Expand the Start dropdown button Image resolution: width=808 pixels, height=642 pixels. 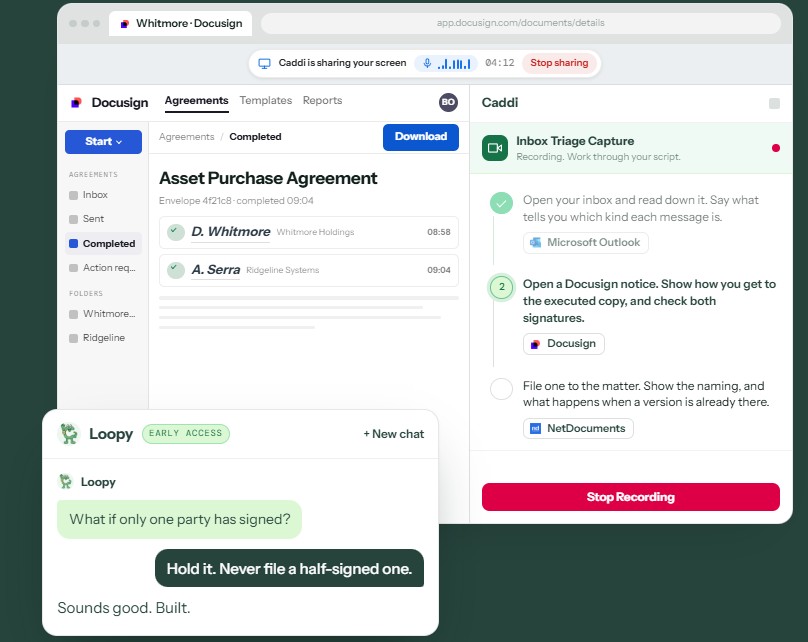click(103, 142)
